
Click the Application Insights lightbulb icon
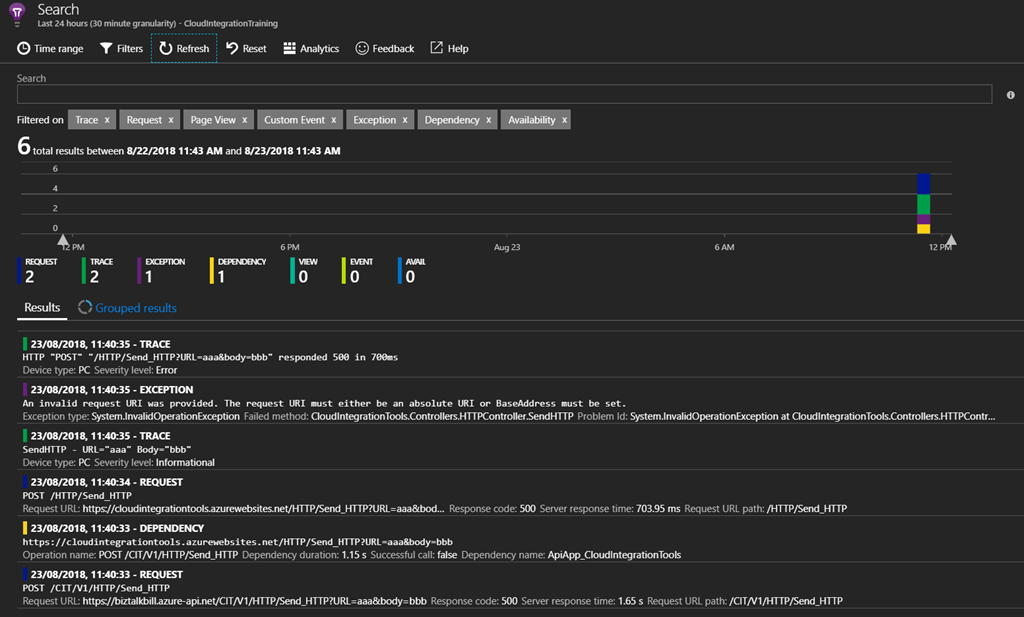pyautogui.click(x=17, y=12)
